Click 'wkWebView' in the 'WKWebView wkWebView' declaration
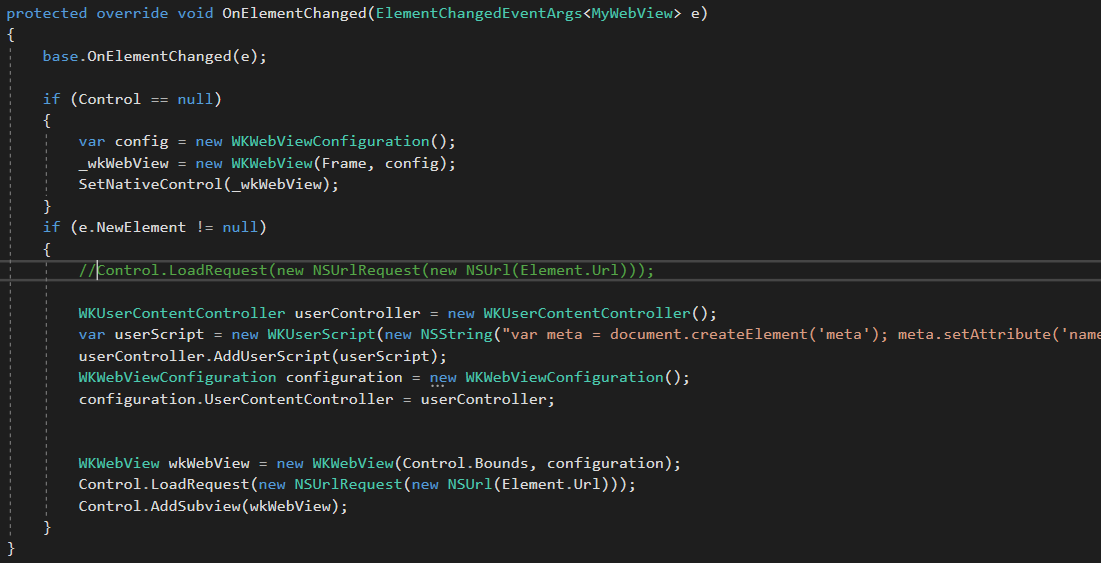The height and width of the screenshot is (563, 1101). pyautogui.click(x=209, y=463)
